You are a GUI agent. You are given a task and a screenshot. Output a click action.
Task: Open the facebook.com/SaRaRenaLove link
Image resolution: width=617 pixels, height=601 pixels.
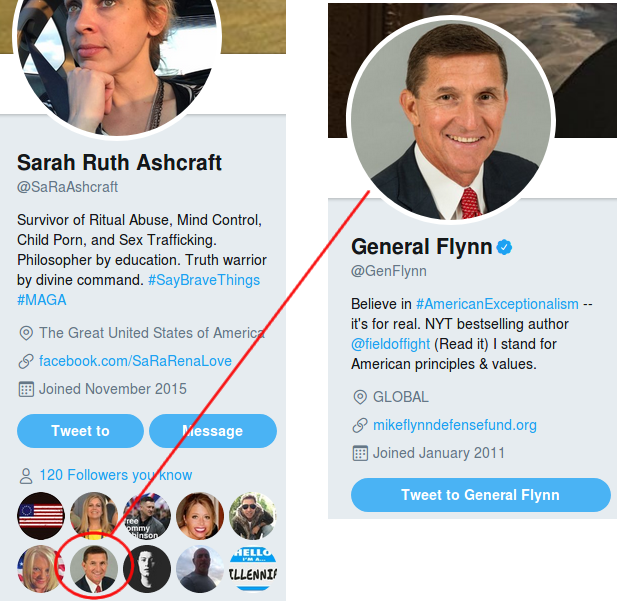(x=135, y=361)
